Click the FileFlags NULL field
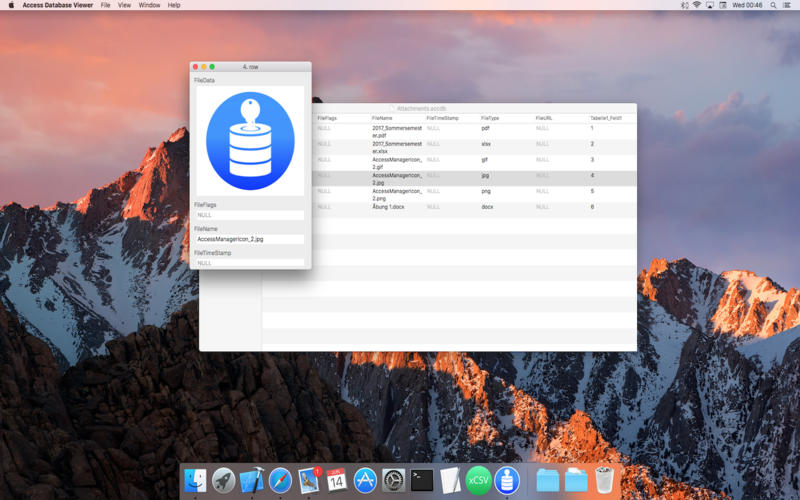Screen dimensions: 800x500 click(249, 215)
